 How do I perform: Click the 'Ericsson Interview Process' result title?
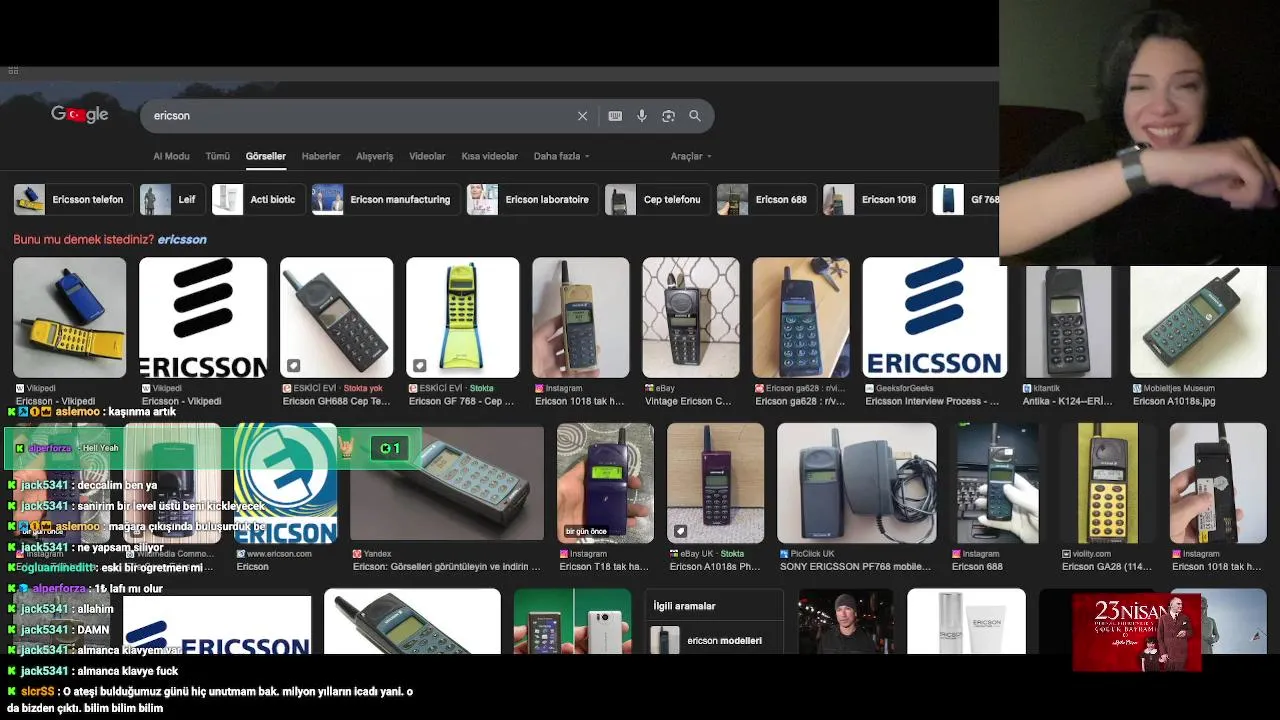click(x=932, y=401)
